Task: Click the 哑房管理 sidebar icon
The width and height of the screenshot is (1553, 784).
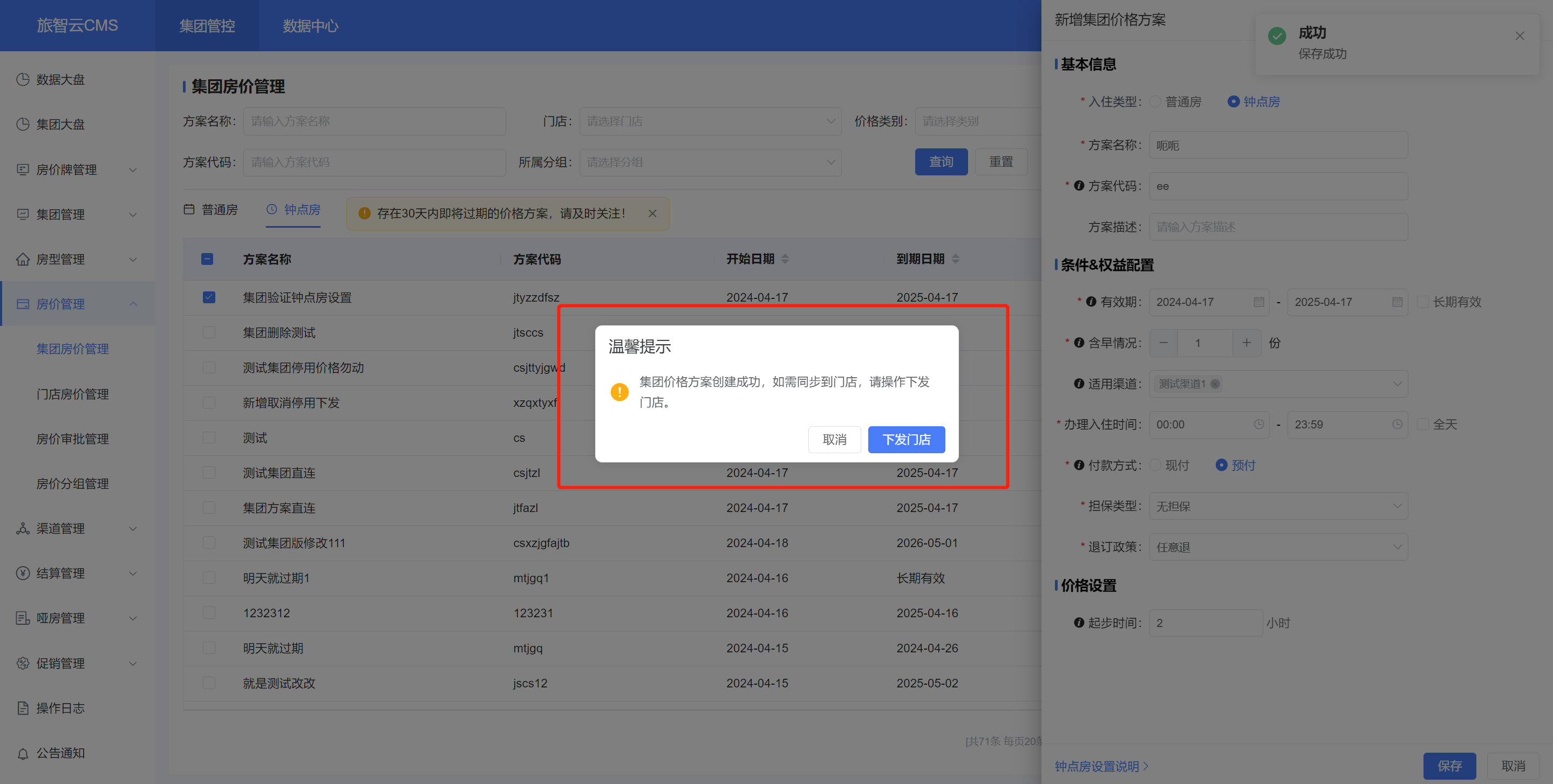Action: pos(23,618)
